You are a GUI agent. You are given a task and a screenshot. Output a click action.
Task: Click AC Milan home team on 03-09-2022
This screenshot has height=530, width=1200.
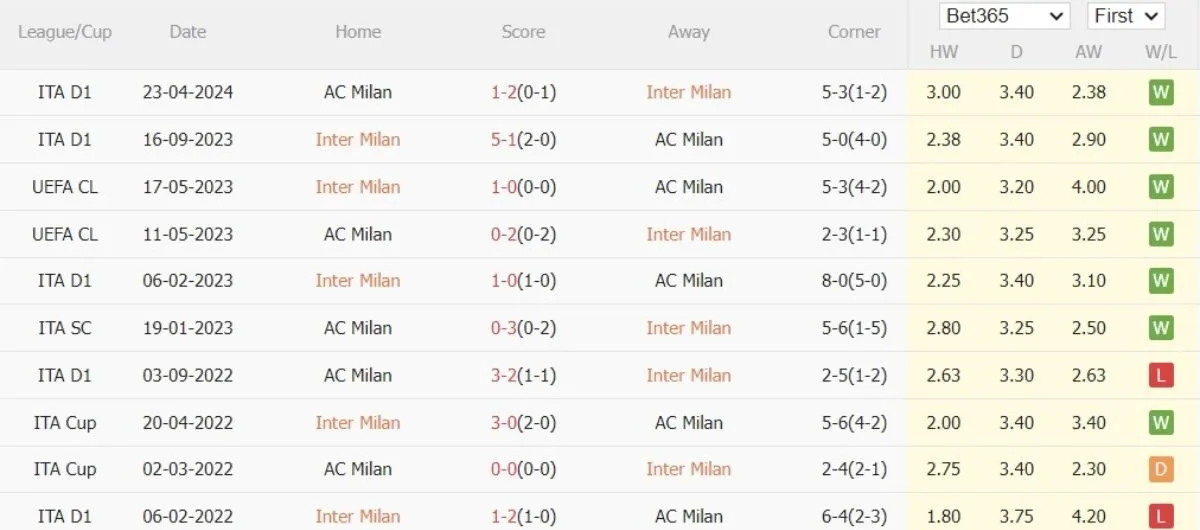pyautogui.click(x=358, y=376)
